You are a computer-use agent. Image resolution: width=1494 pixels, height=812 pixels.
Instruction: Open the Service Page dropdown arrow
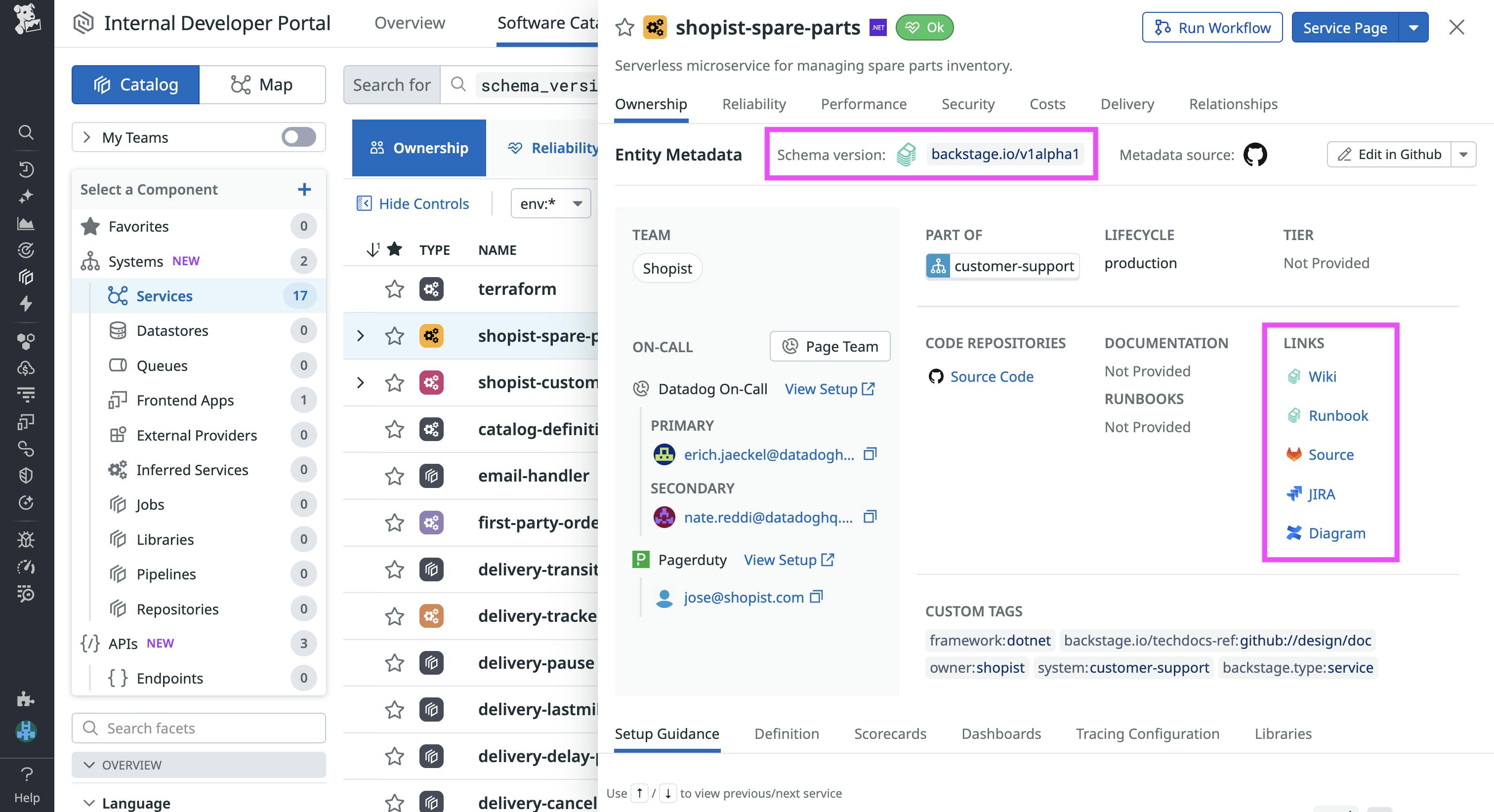[x=1414, y=27]
